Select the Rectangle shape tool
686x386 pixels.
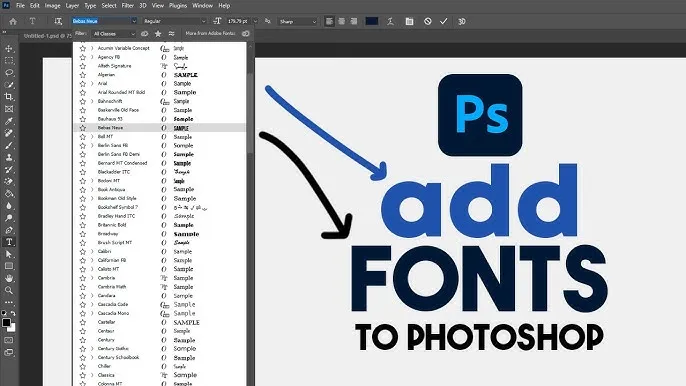(x=9, y=266)
